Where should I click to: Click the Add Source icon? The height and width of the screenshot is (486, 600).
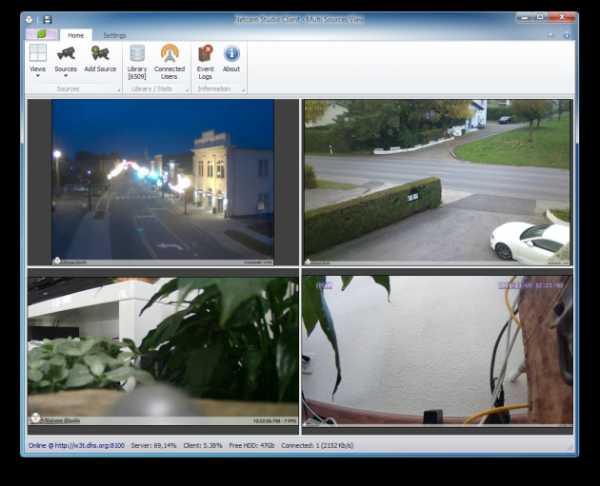(x=100, y=54)
